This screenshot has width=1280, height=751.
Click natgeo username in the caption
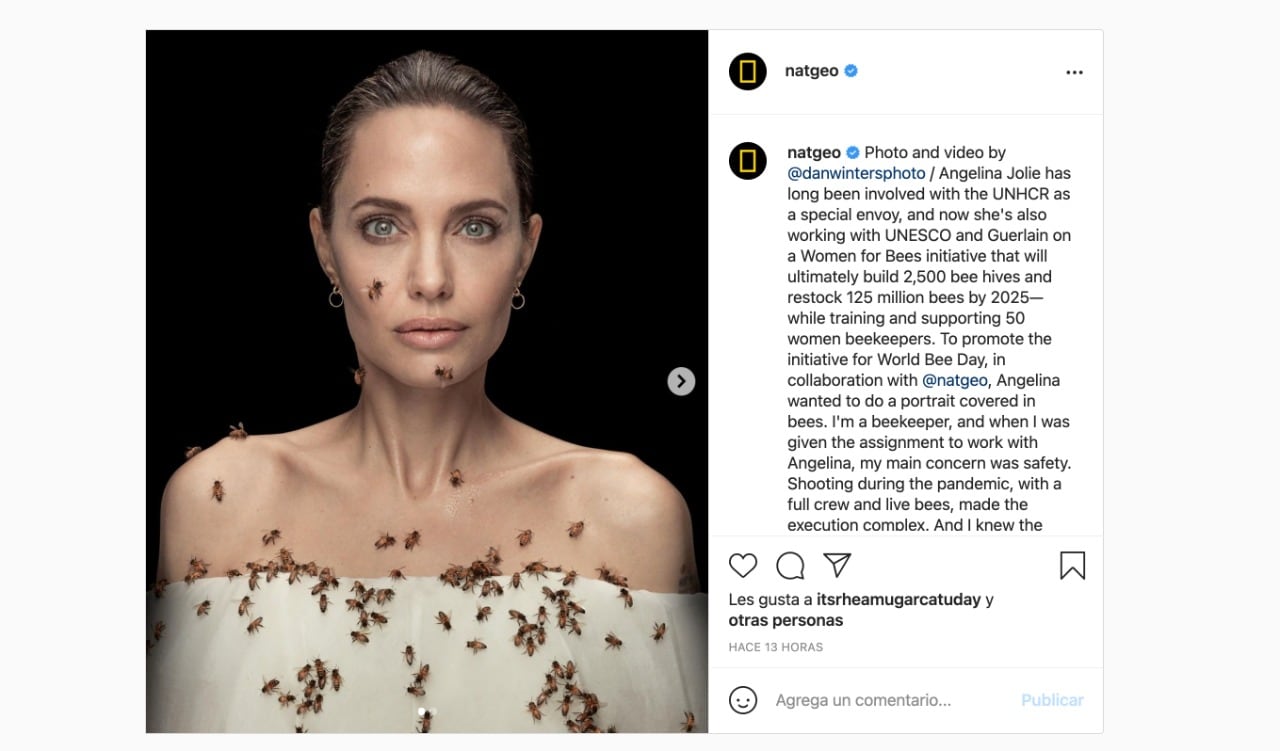814,152
